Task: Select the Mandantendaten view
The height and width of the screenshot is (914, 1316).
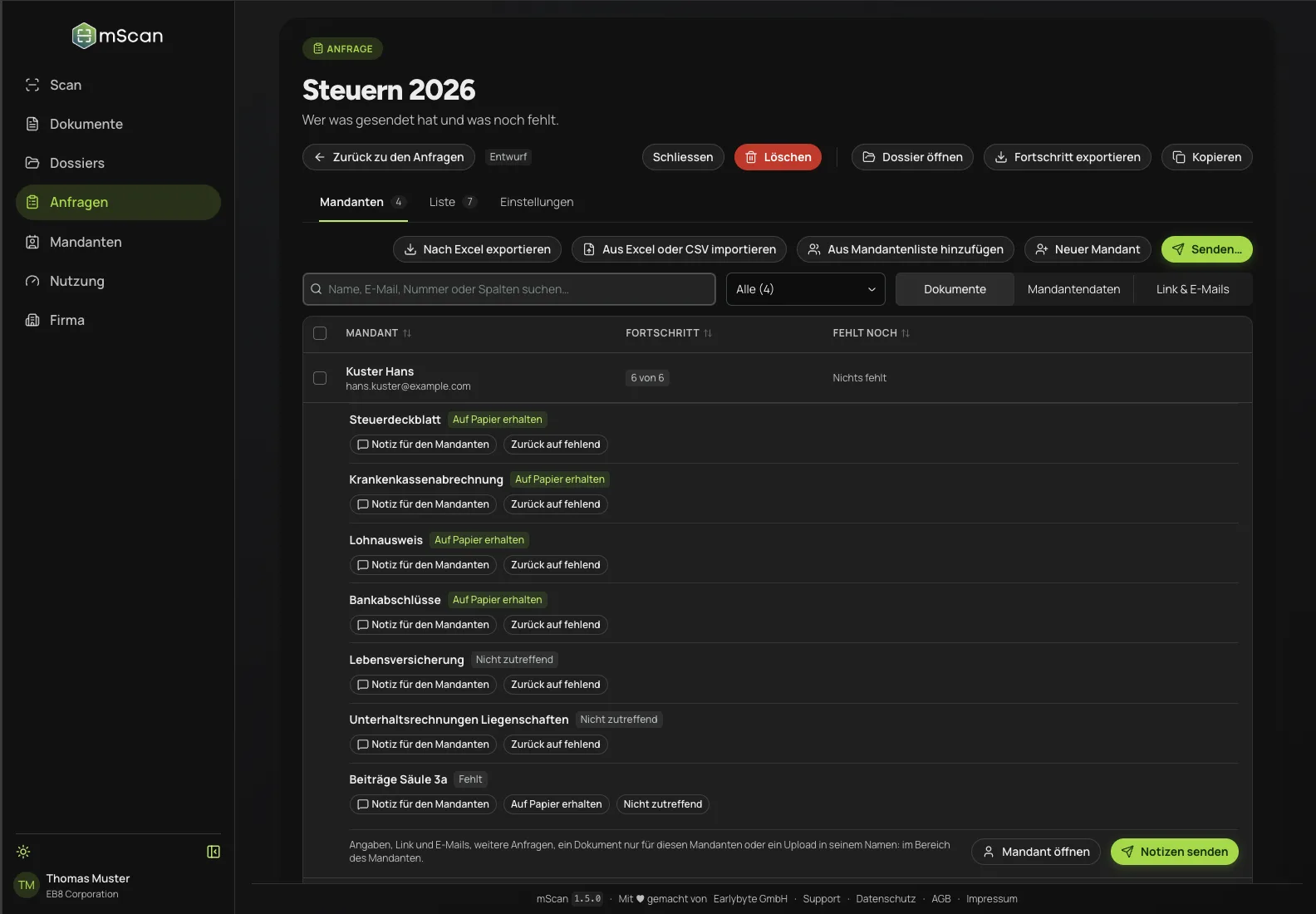Action: click(1073, 289)
